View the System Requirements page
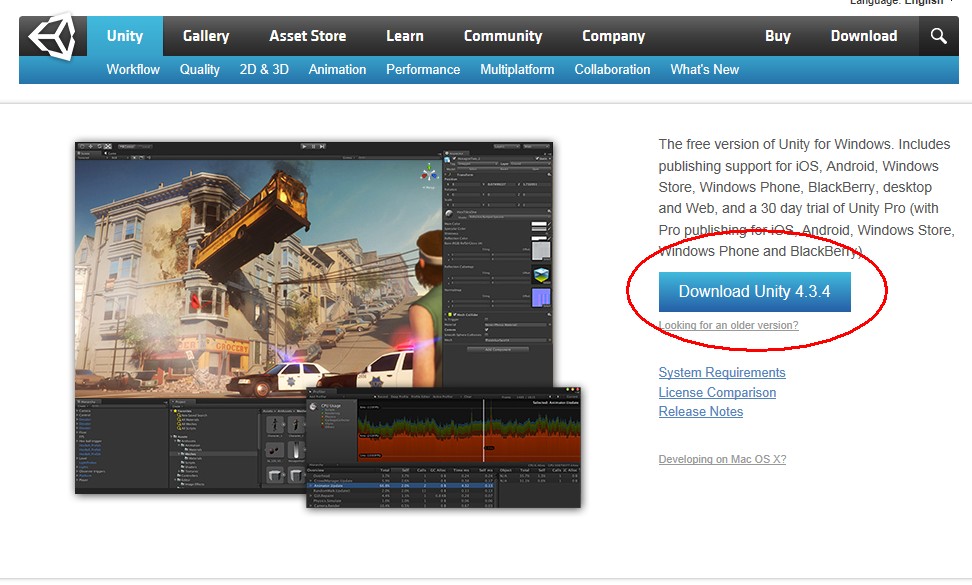Screen dimensions: 972x585 click(x=722, y=372)
